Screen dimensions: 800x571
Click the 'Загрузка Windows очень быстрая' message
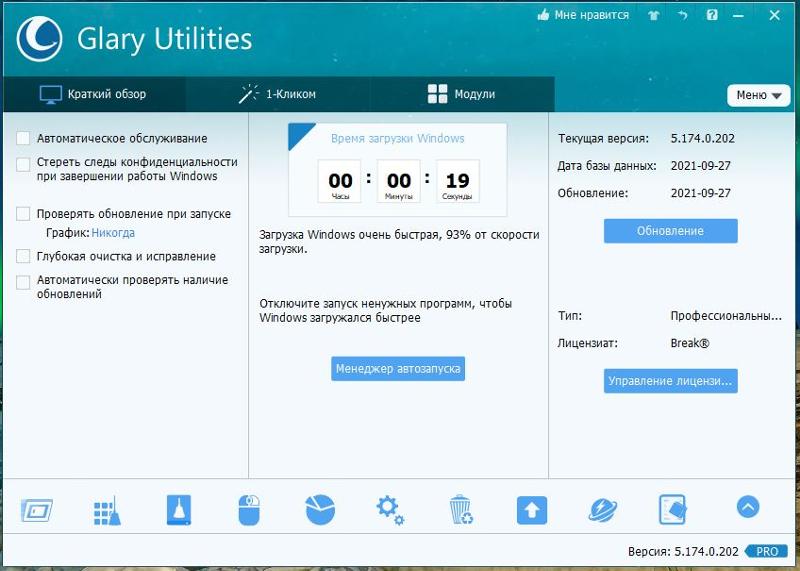pos(399,242)
